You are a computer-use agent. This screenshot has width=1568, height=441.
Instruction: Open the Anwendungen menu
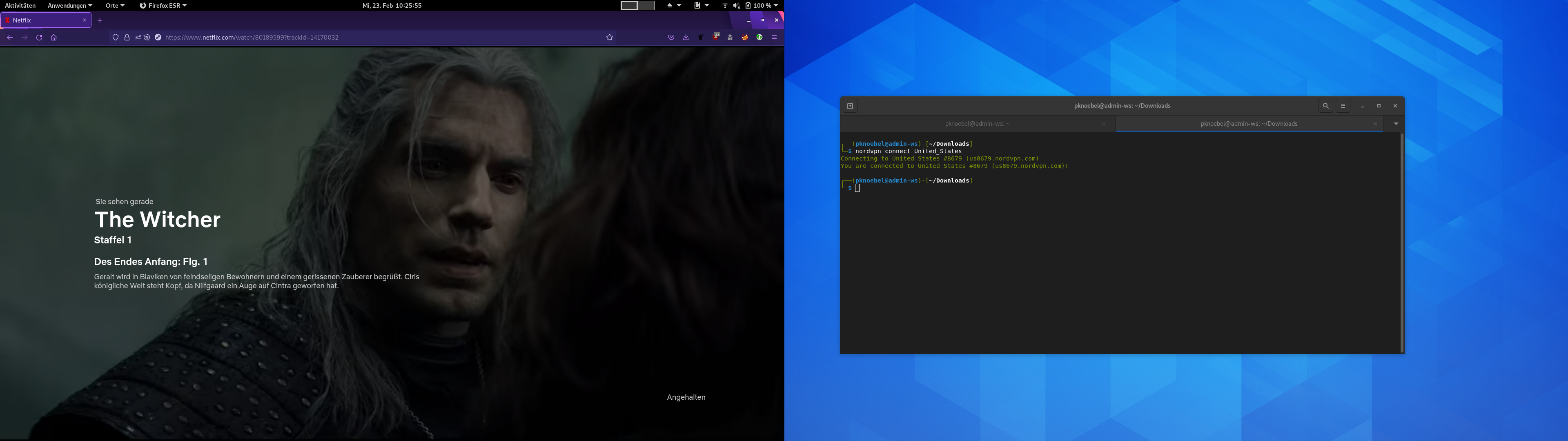[70, 5]
